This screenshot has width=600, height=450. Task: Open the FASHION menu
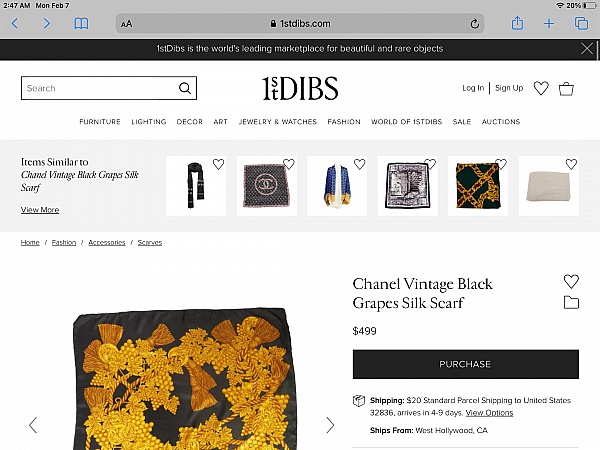click(344, 122)
